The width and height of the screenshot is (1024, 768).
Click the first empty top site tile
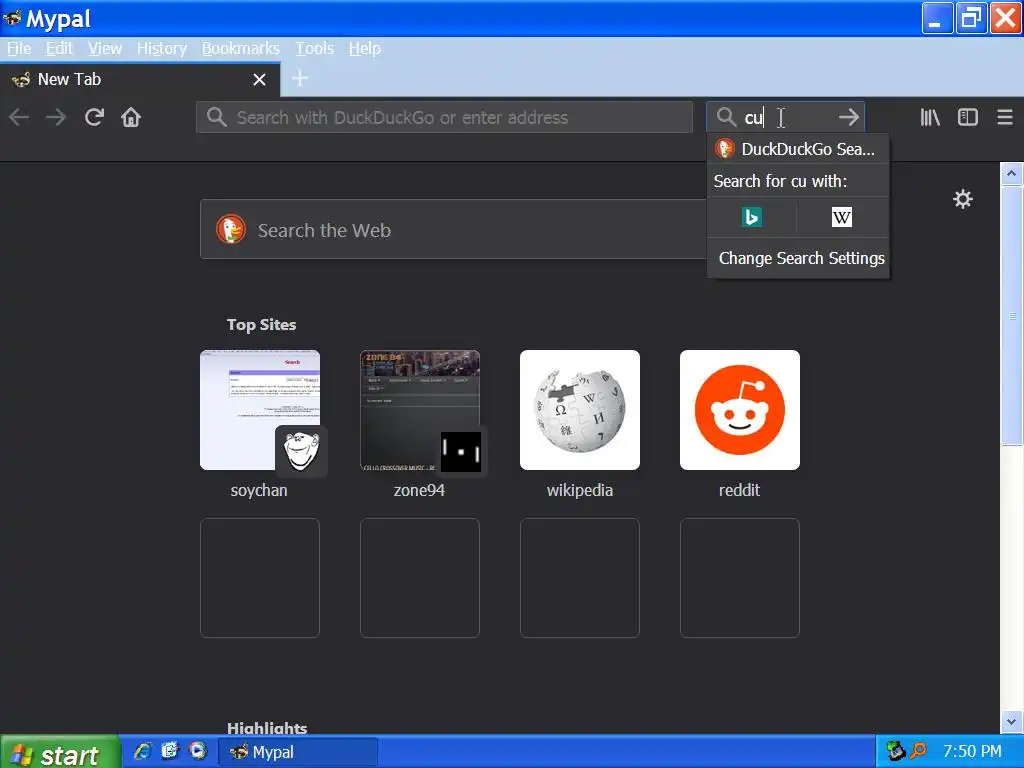tap(260, 578)
